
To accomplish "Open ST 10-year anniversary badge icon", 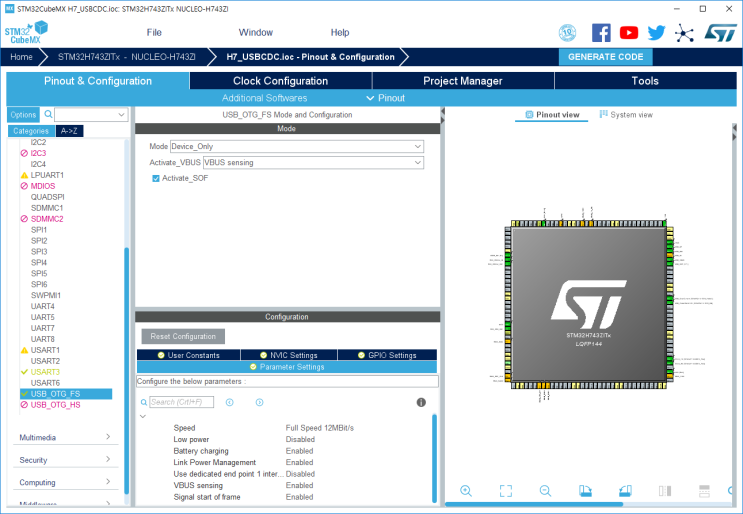I will coord(567,33).
